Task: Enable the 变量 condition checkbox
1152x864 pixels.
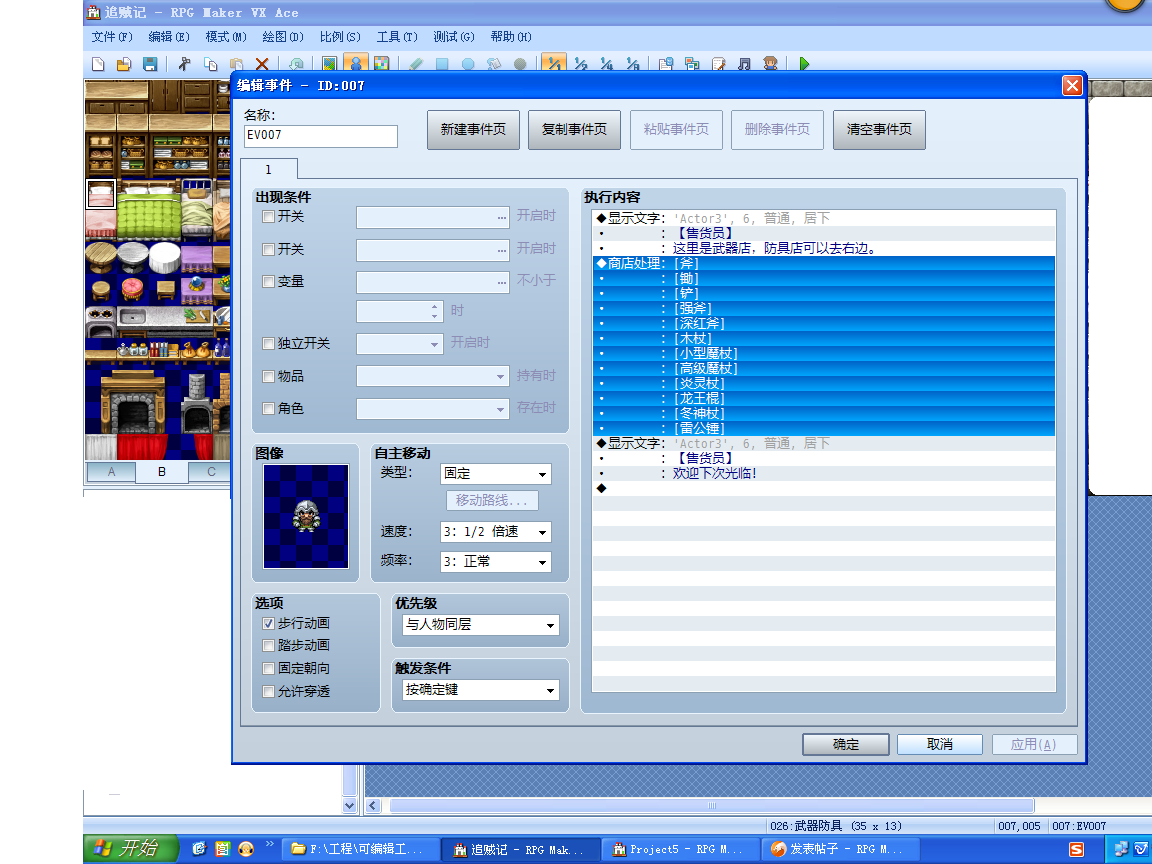Action: tap(268, 281)
